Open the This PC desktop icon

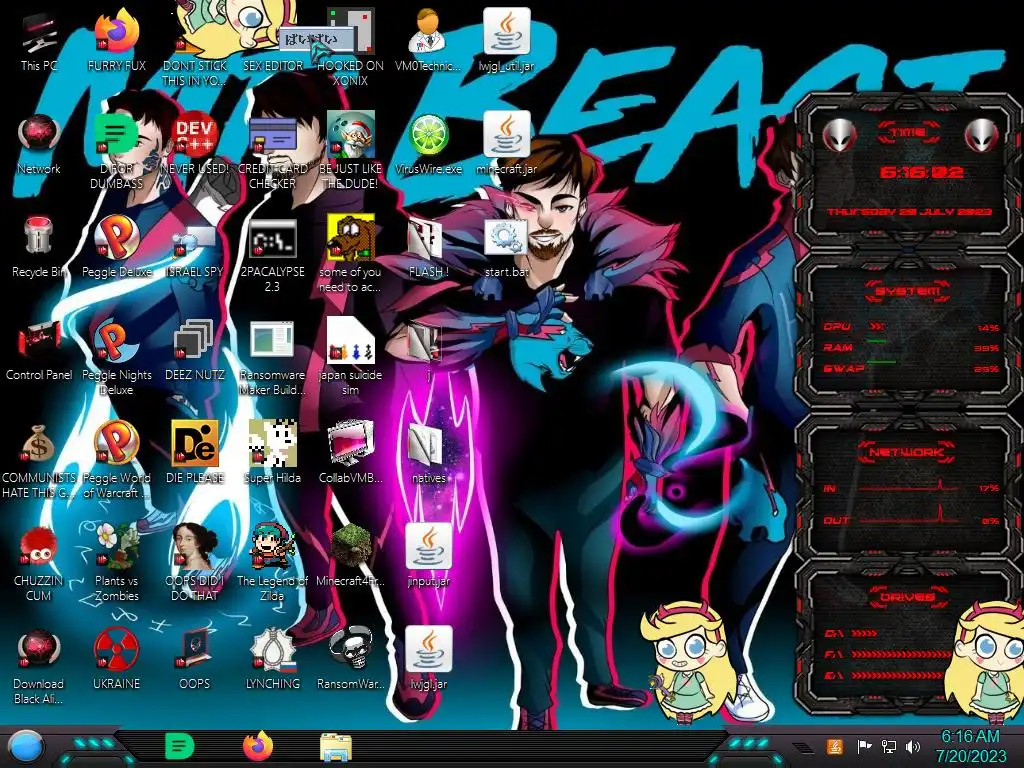(x=39, y=40)
